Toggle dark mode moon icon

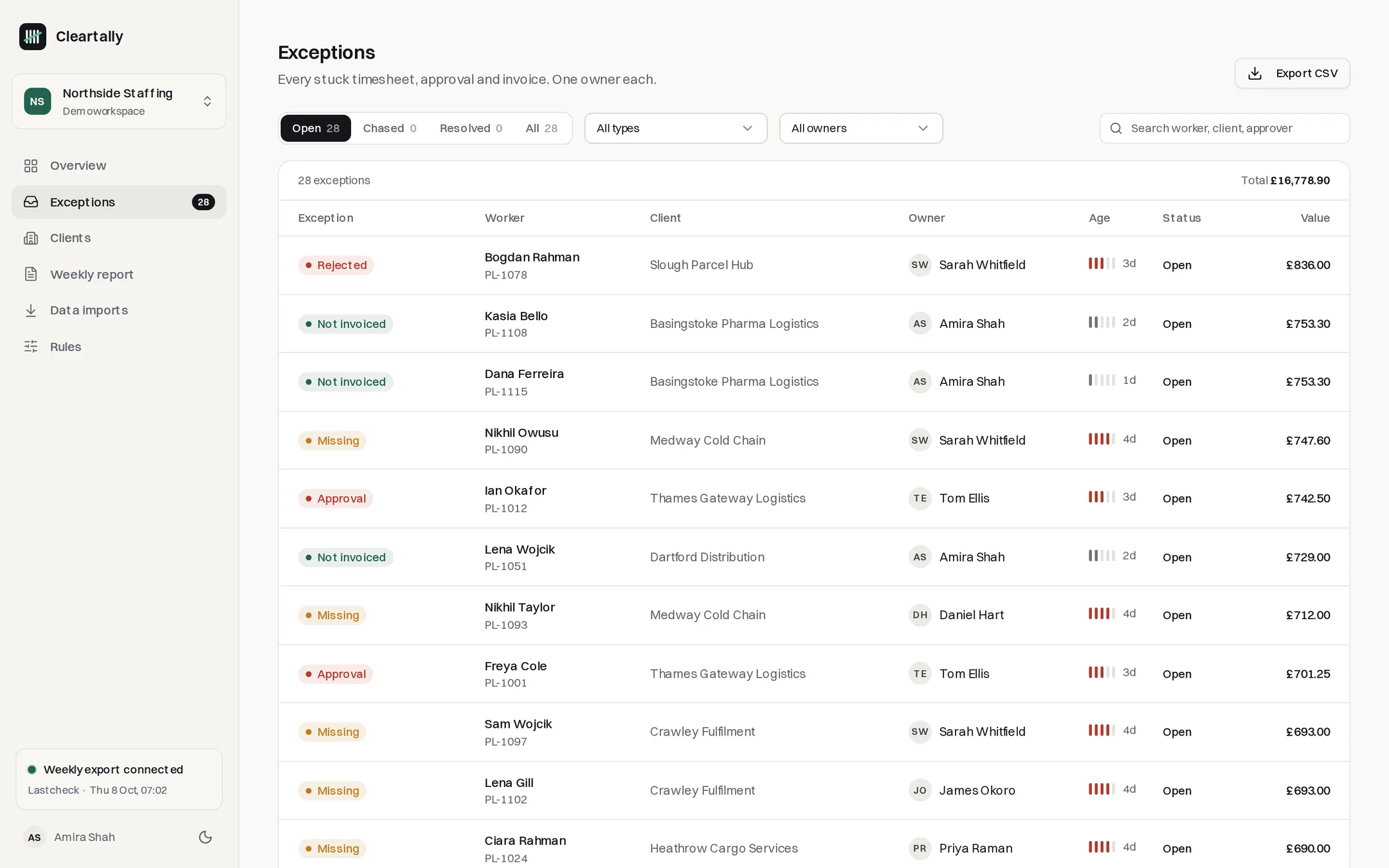(x=206, y=837)
